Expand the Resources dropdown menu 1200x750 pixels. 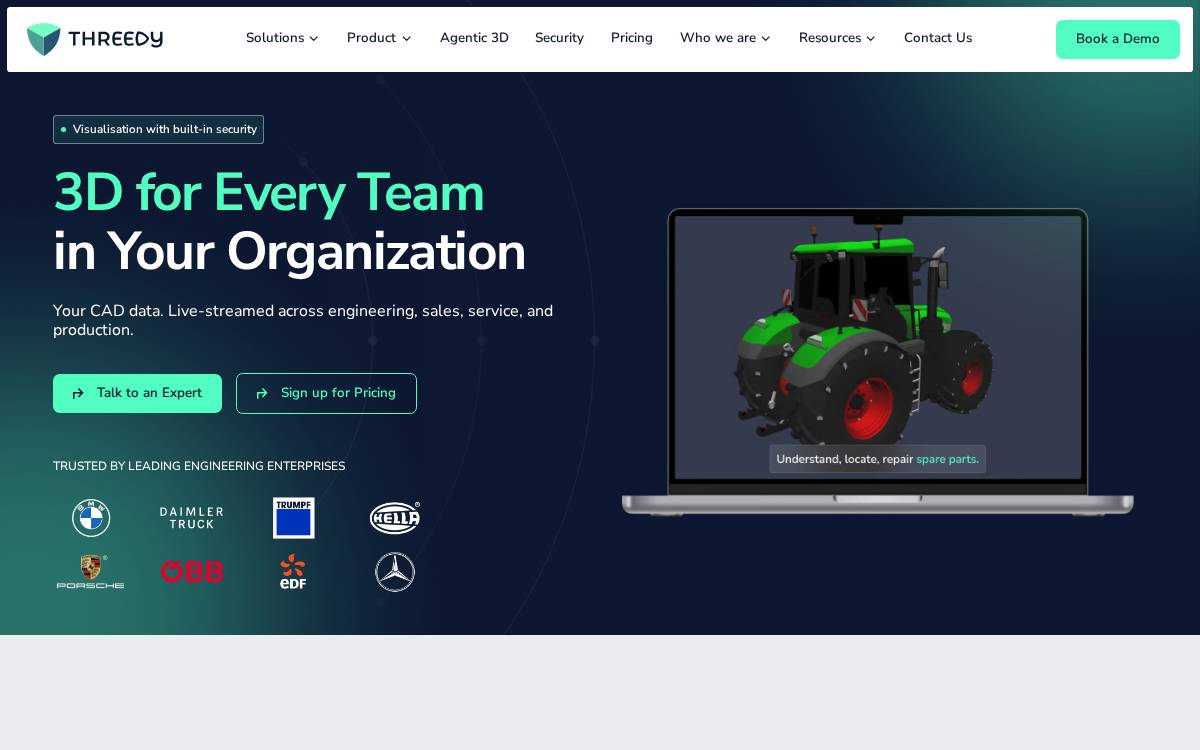click(x=837, y=38)
